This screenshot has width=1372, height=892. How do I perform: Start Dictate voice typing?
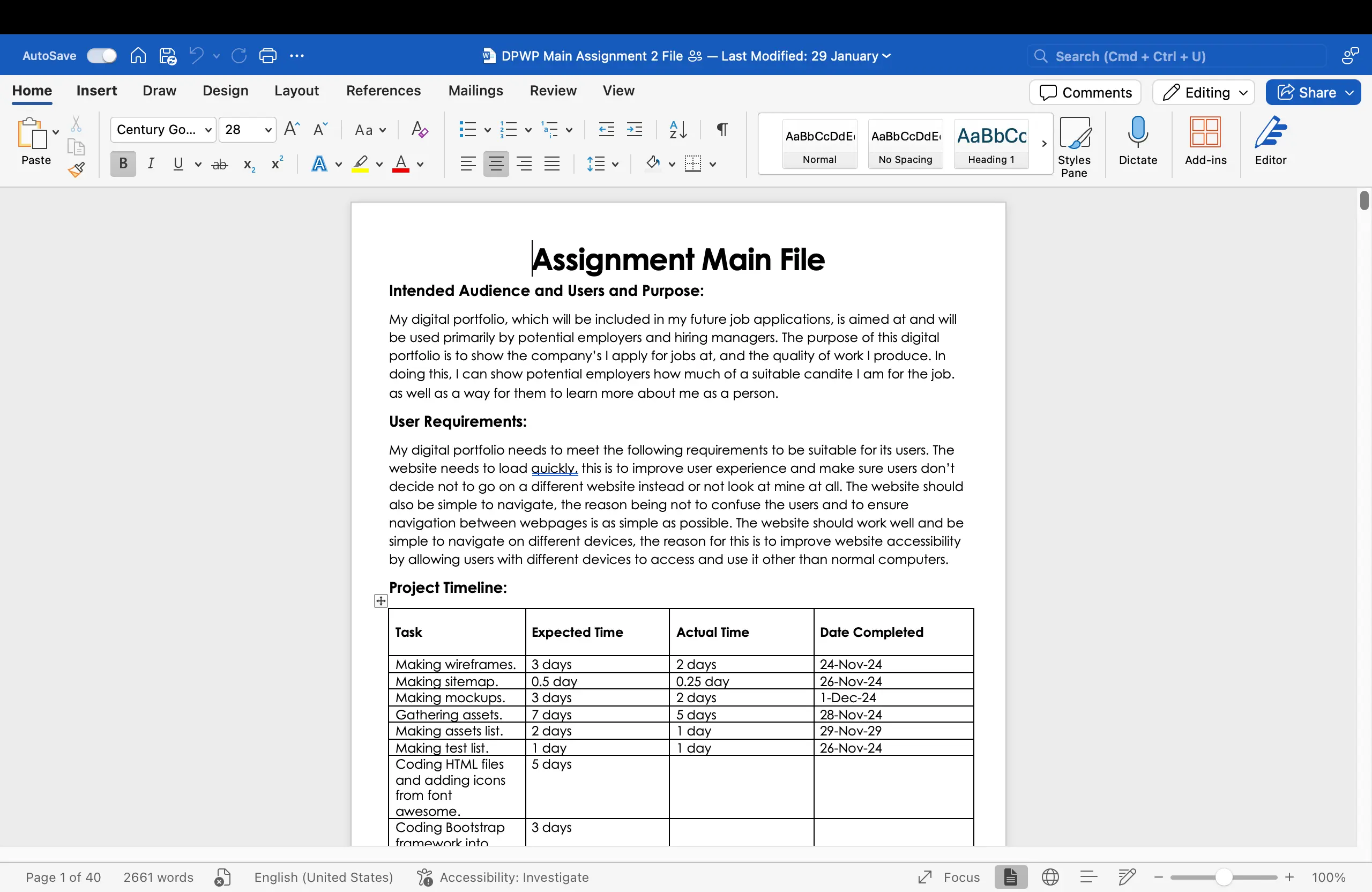[1136, 144]
